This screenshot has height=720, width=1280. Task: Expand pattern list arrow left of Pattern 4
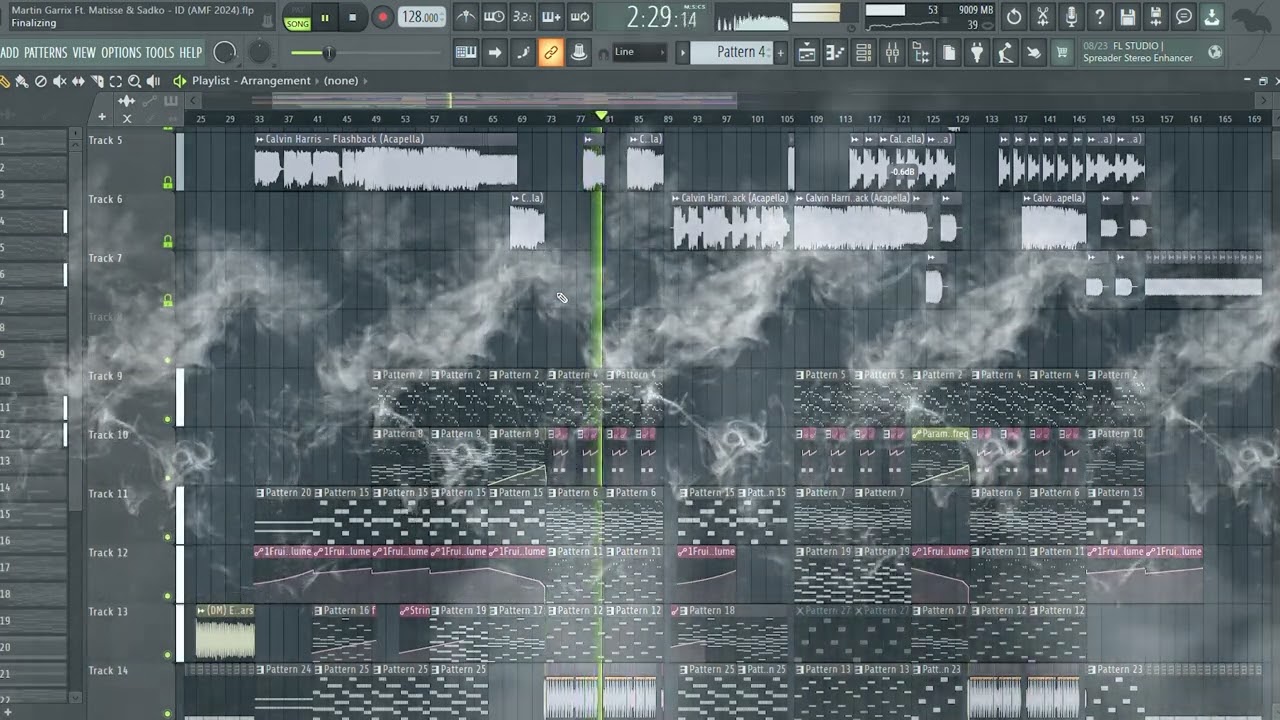pyautogui.click(x=683, y=52)
